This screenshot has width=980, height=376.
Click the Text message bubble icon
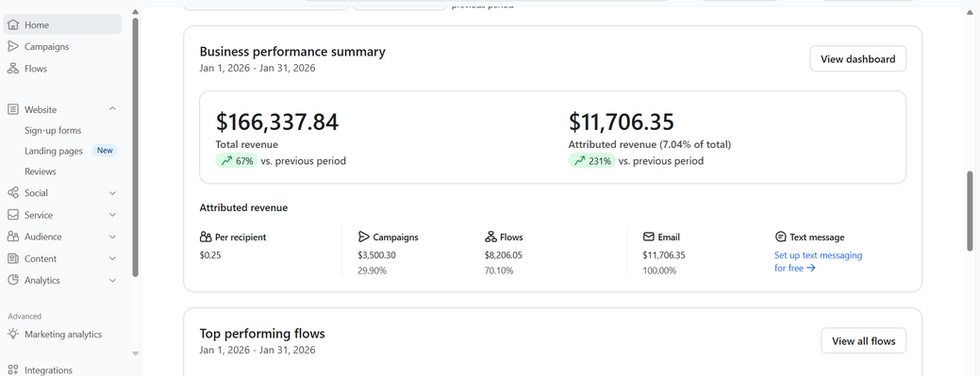click(780, 237)
